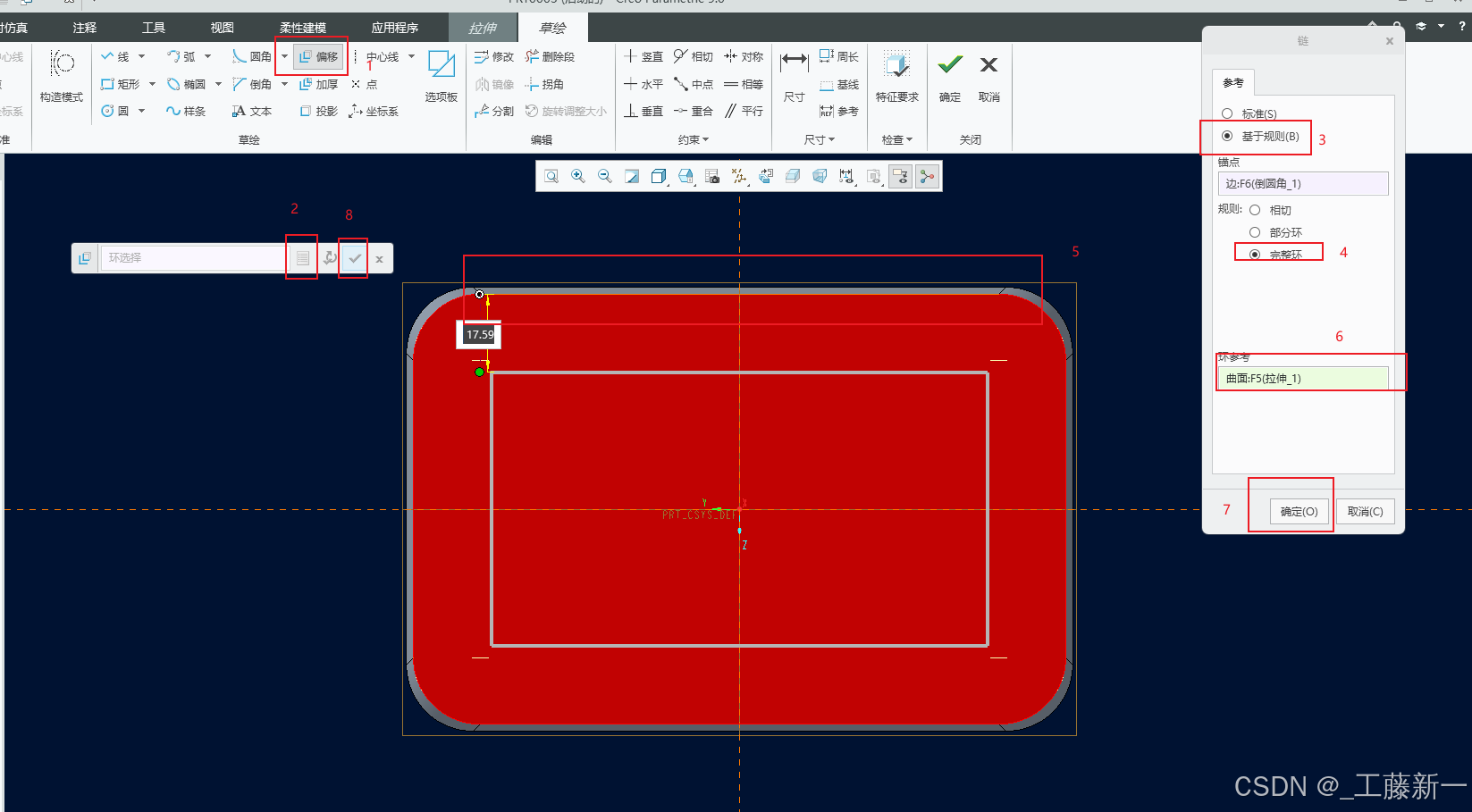
Task: Select the 圆角 (Fillet) tool
Action: coord(252,56)
